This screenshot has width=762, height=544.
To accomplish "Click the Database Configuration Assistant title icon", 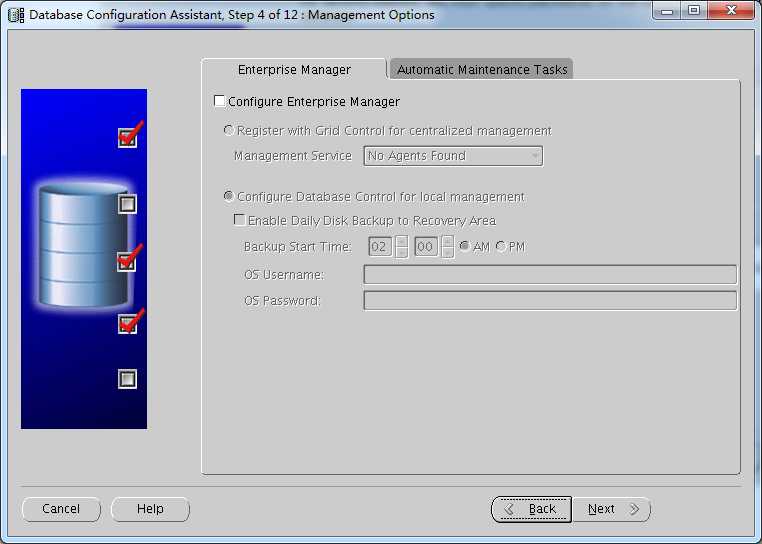I will point(16,15).
